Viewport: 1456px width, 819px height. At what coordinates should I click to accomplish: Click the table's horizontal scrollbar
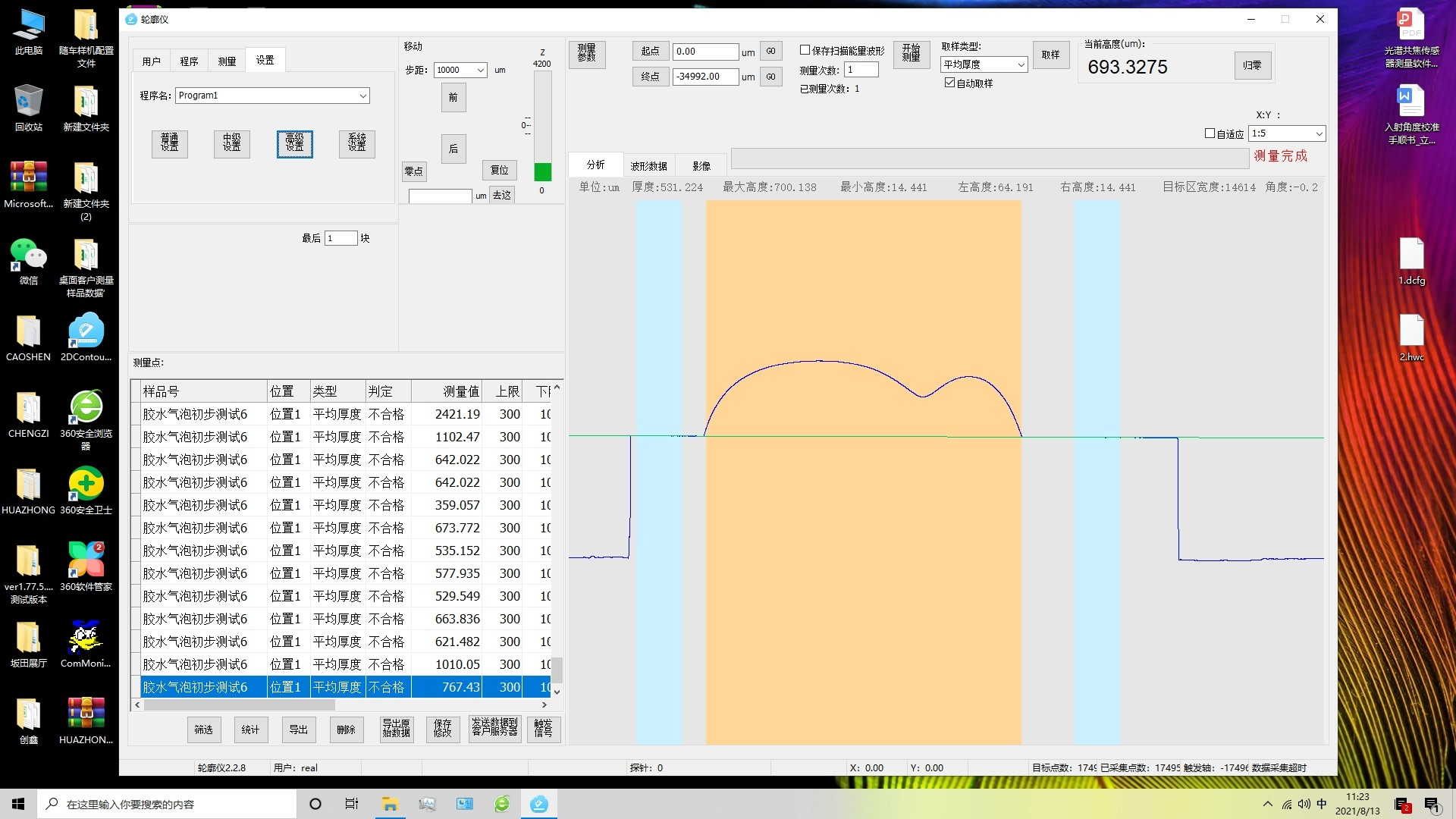click(240, 705)
